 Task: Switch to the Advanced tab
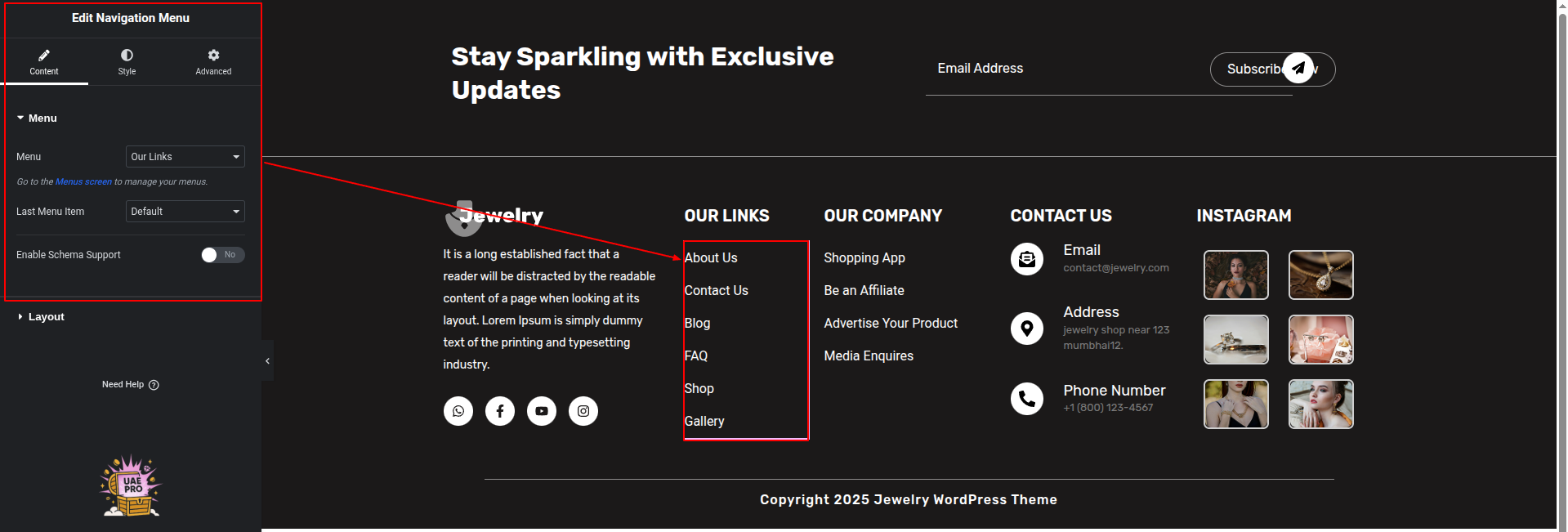(213, 61)
